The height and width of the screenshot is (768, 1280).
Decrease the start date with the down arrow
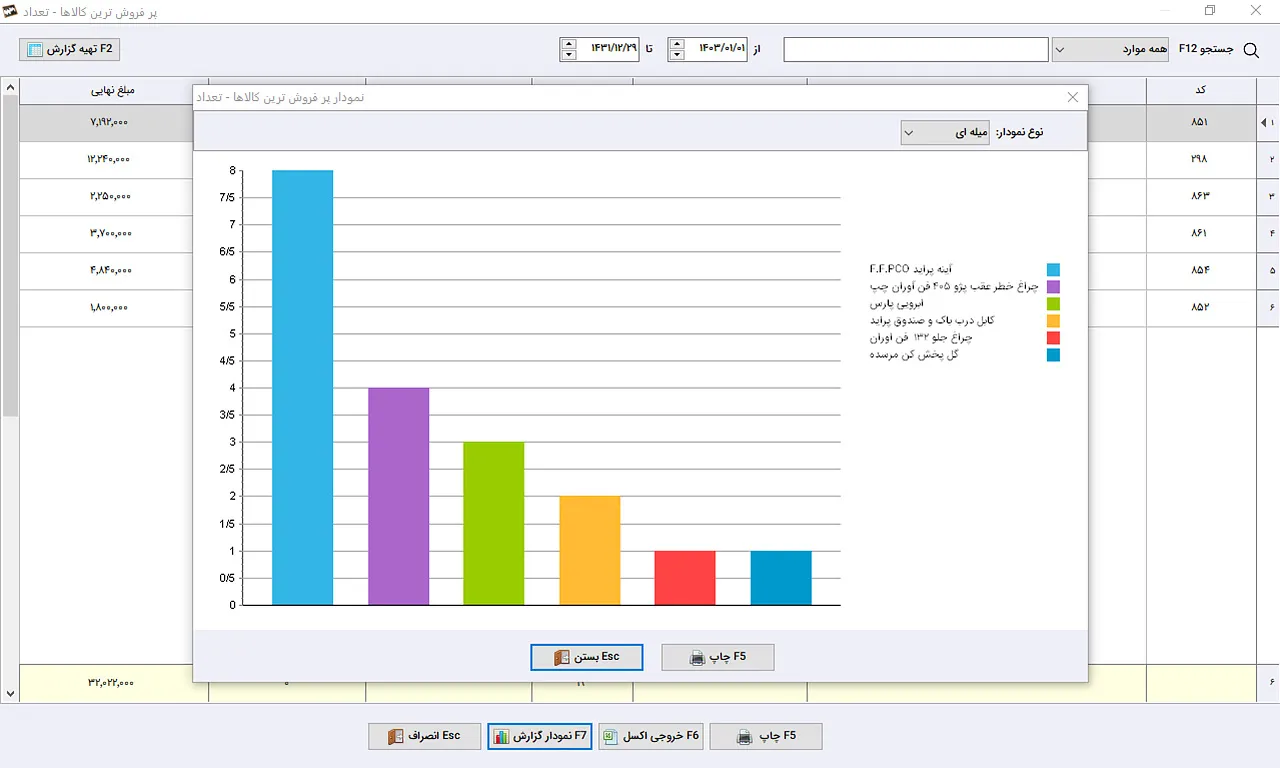click(x=677, y=55)
